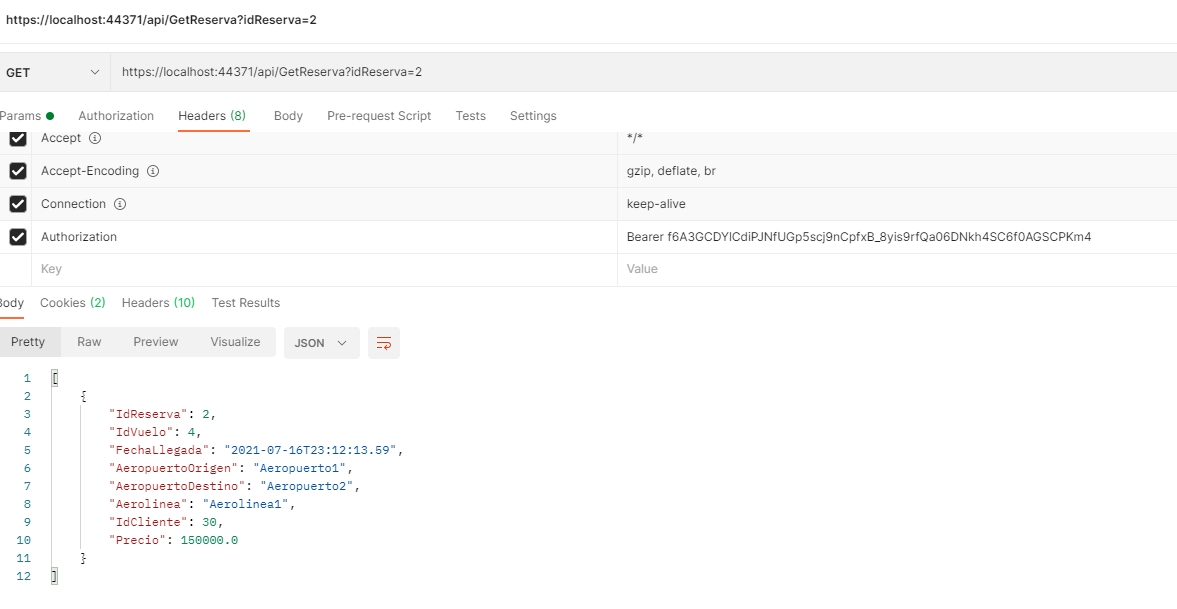Click the info icon next to Accept header
Viewport: 1177px width, 609px height.
tap(93, 137)
